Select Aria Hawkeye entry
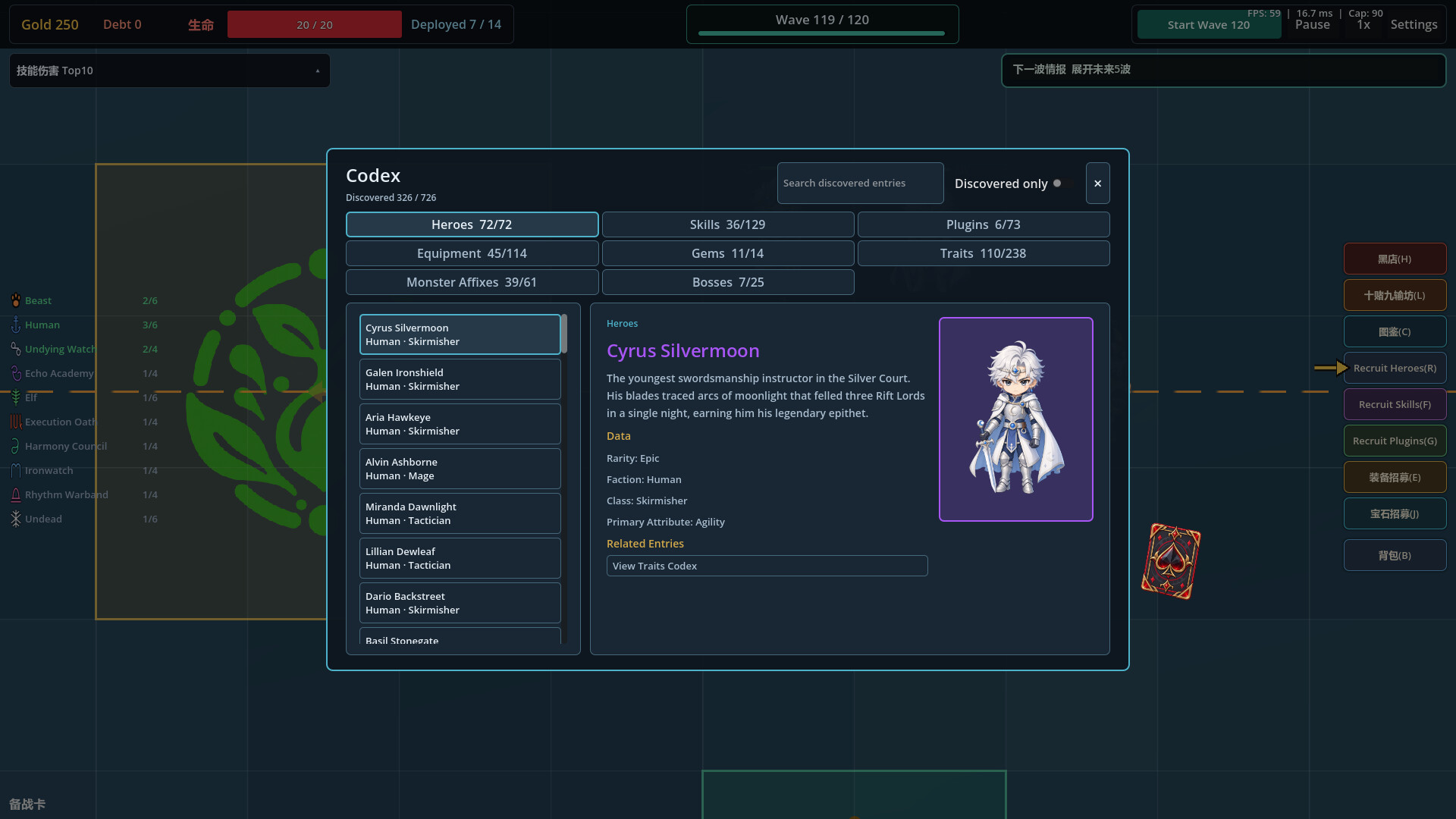This screenshot has width=1456, height=819. [x=460, y=424]
